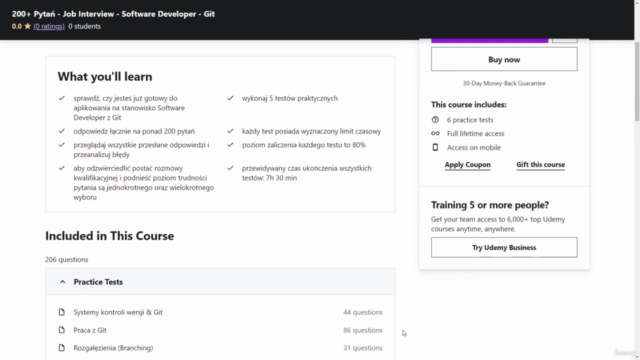Click checkmark beside sprawdź, czy jesteś już gotowy
The height and width of the screenshot is (360, 640).
pyautogui.click(x=62, y=98)
